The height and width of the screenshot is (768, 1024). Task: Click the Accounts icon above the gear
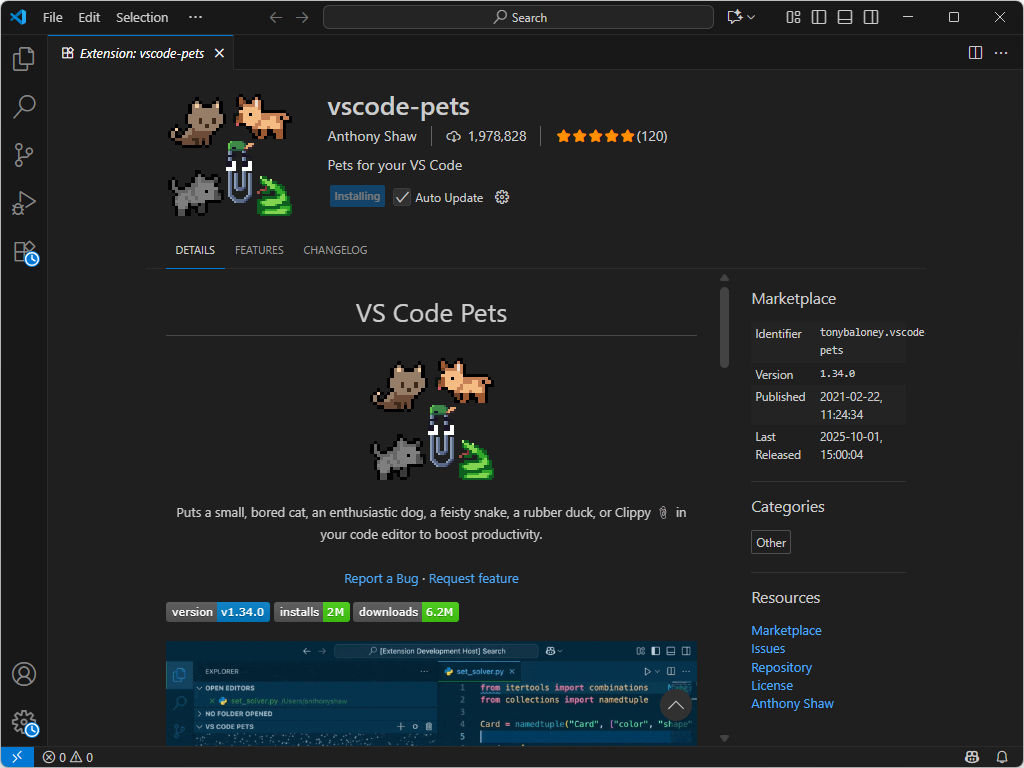(24, 675)
